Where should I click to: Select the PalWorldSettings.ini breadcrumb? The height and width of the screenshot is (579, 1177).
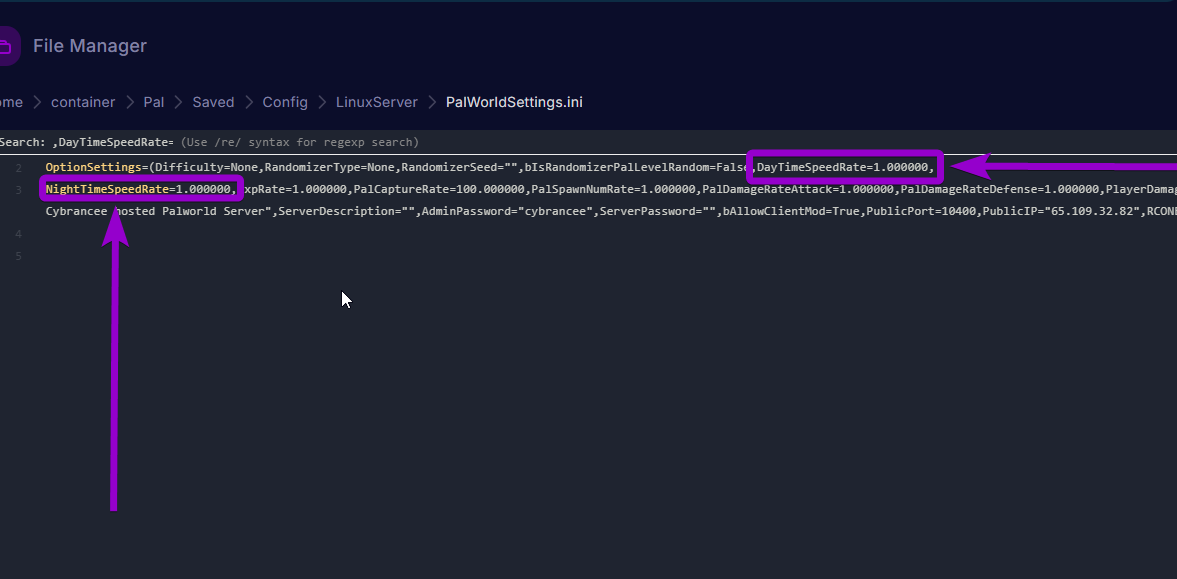[513, 102]
